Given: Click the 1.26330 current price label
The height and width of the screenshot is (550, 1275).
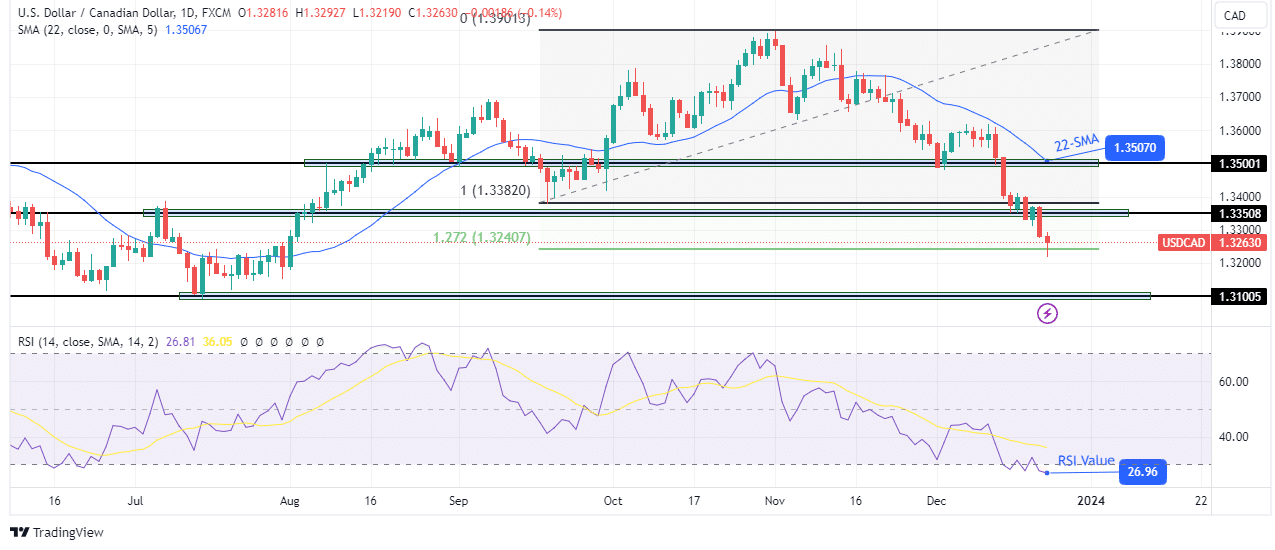Looking at the screenshot, I should click(x=1238, y=242).
